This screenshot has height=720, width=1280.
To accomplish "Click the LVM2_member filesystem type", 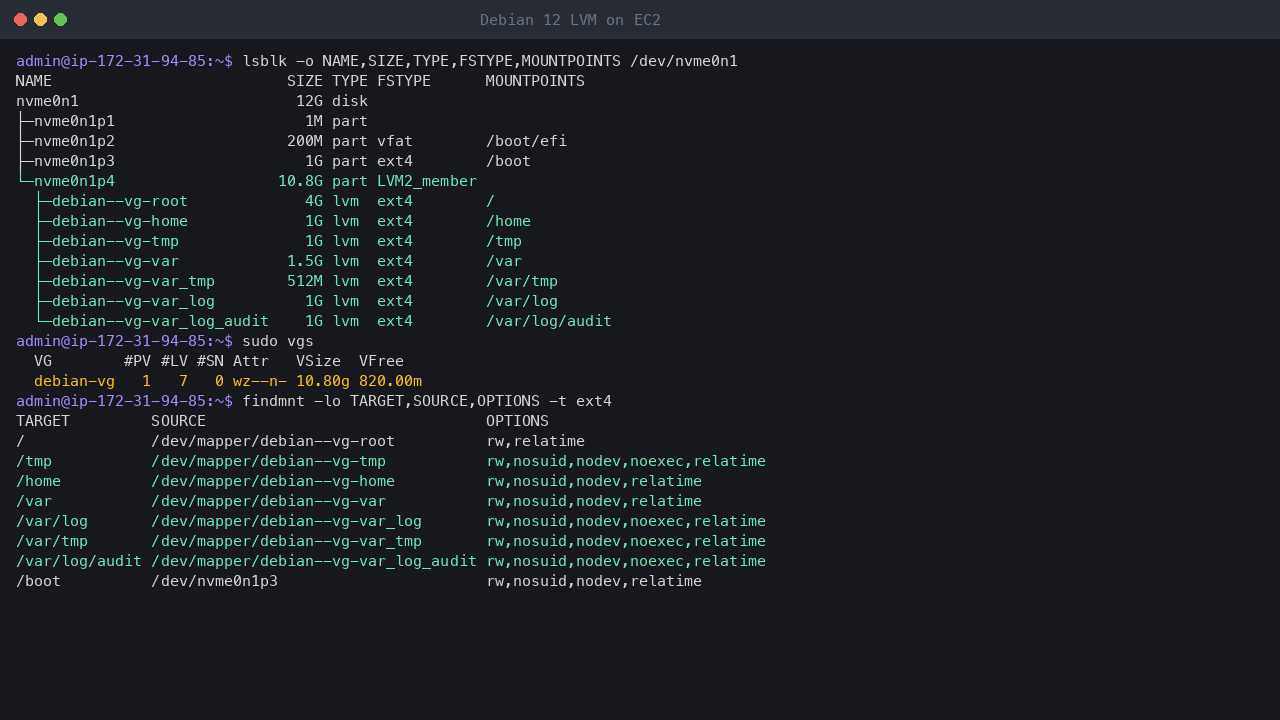I will coord(427,181).
